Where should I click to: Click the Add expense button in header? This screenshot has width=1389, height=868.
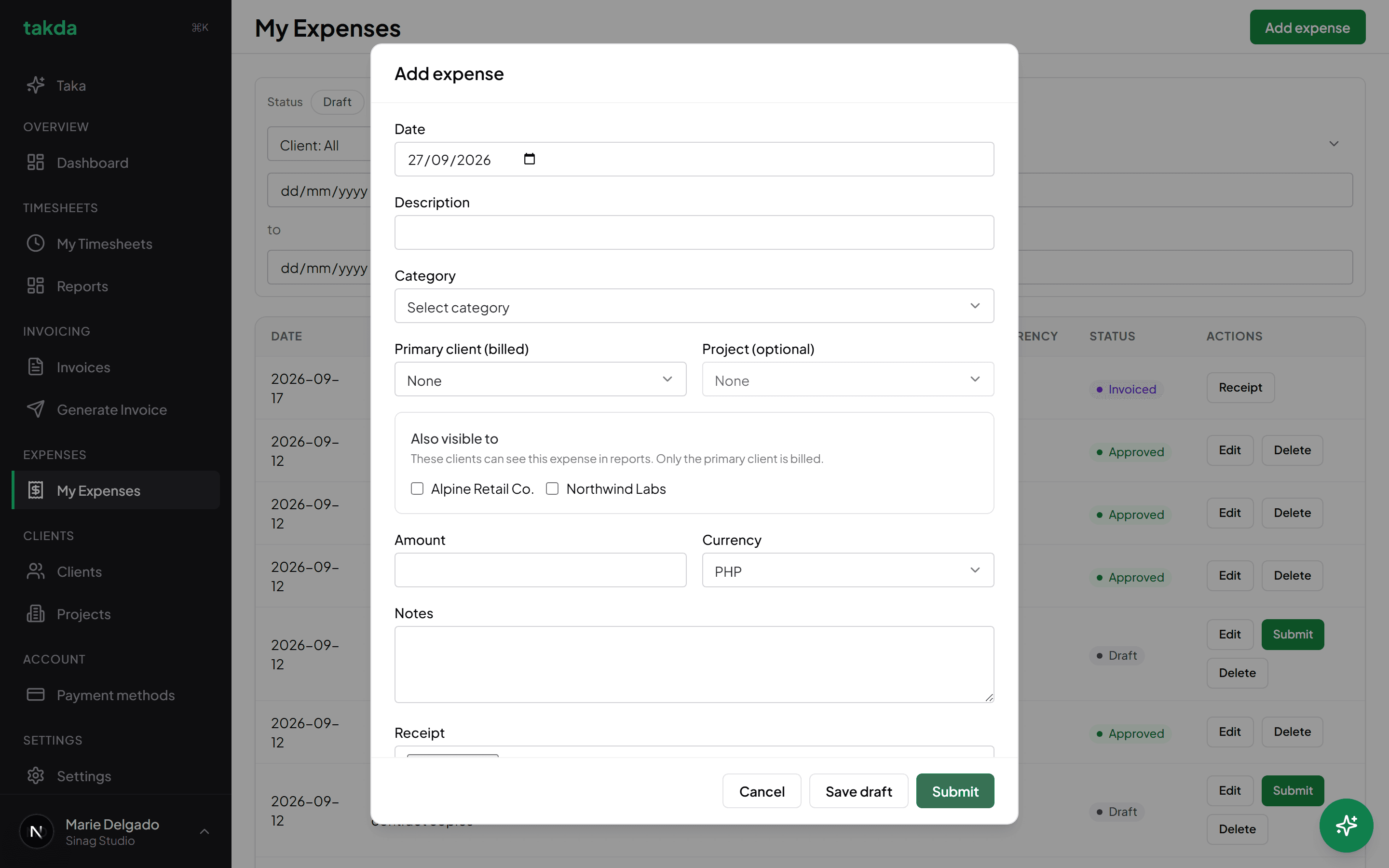coord(1307,27)
